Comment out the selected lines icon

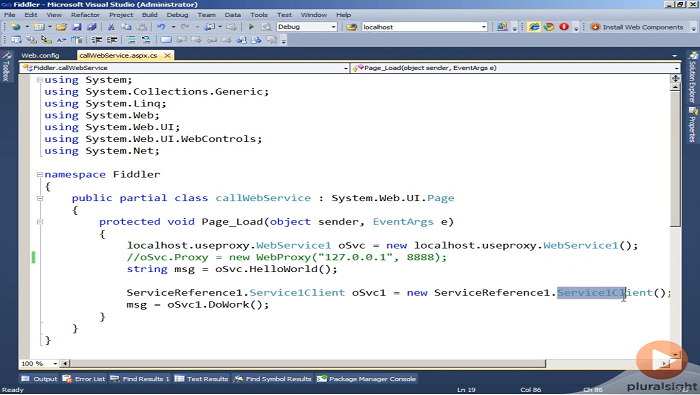click(x=131, y=40)
